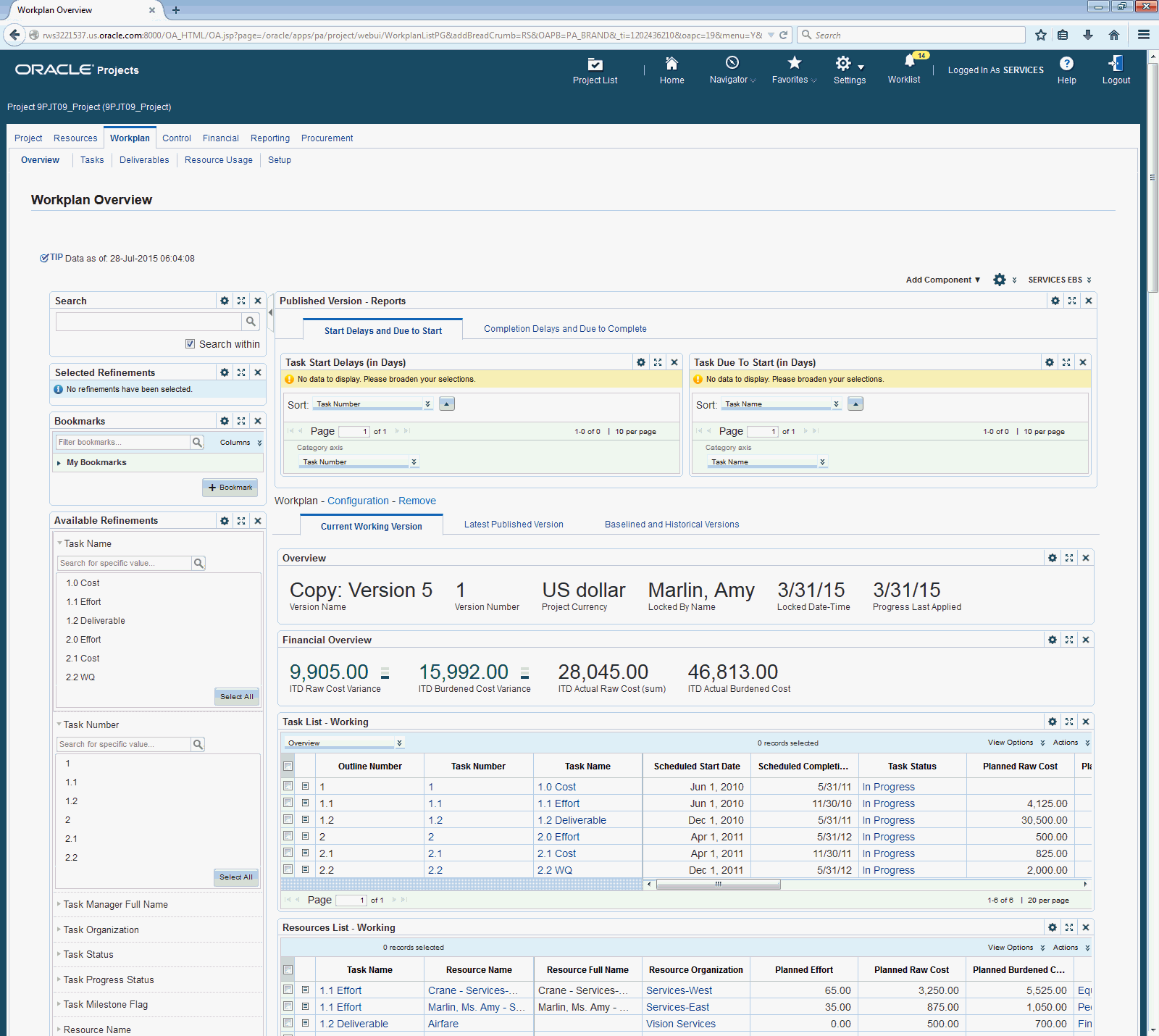
Task: Open the Settings gear in header
Action: tap(843, 63)
